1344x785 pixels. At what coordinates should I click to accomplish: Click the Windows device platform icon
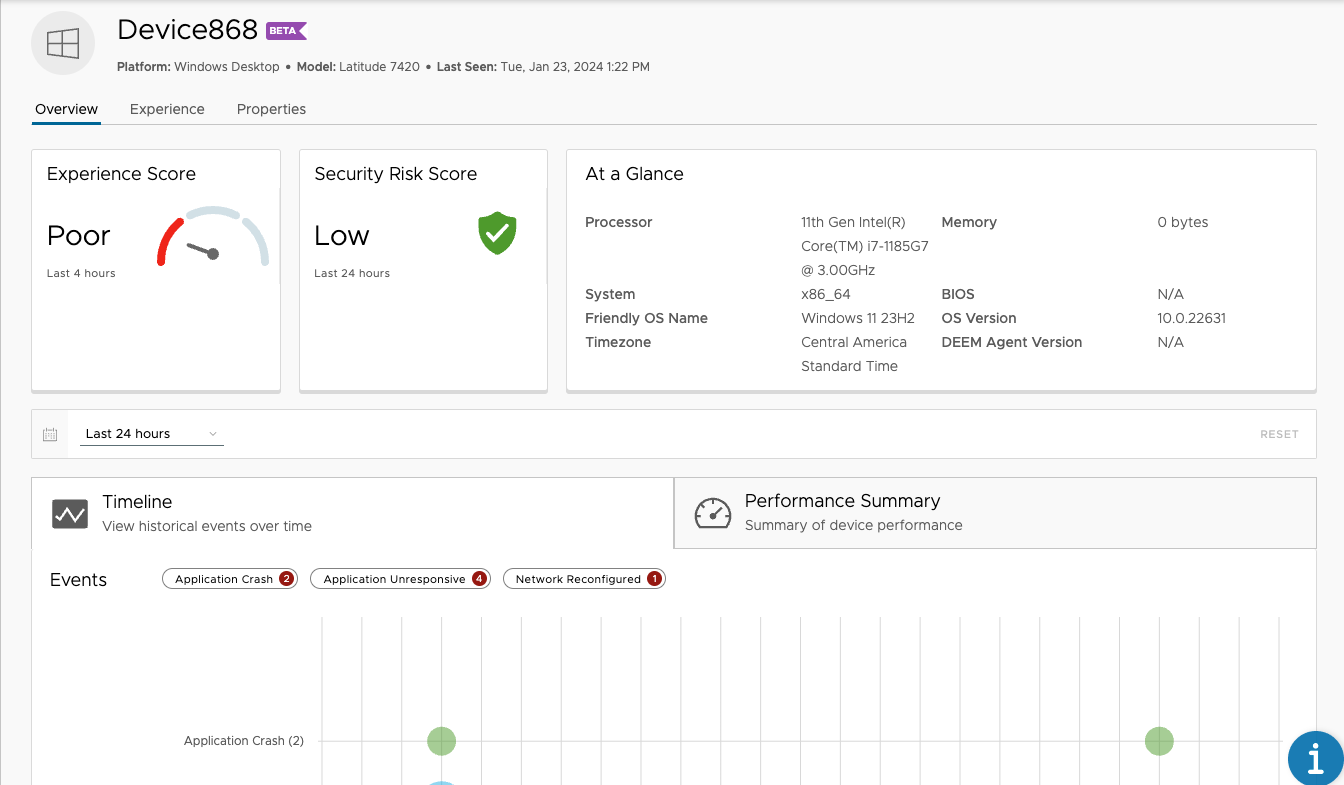click(x=63, y=43)
